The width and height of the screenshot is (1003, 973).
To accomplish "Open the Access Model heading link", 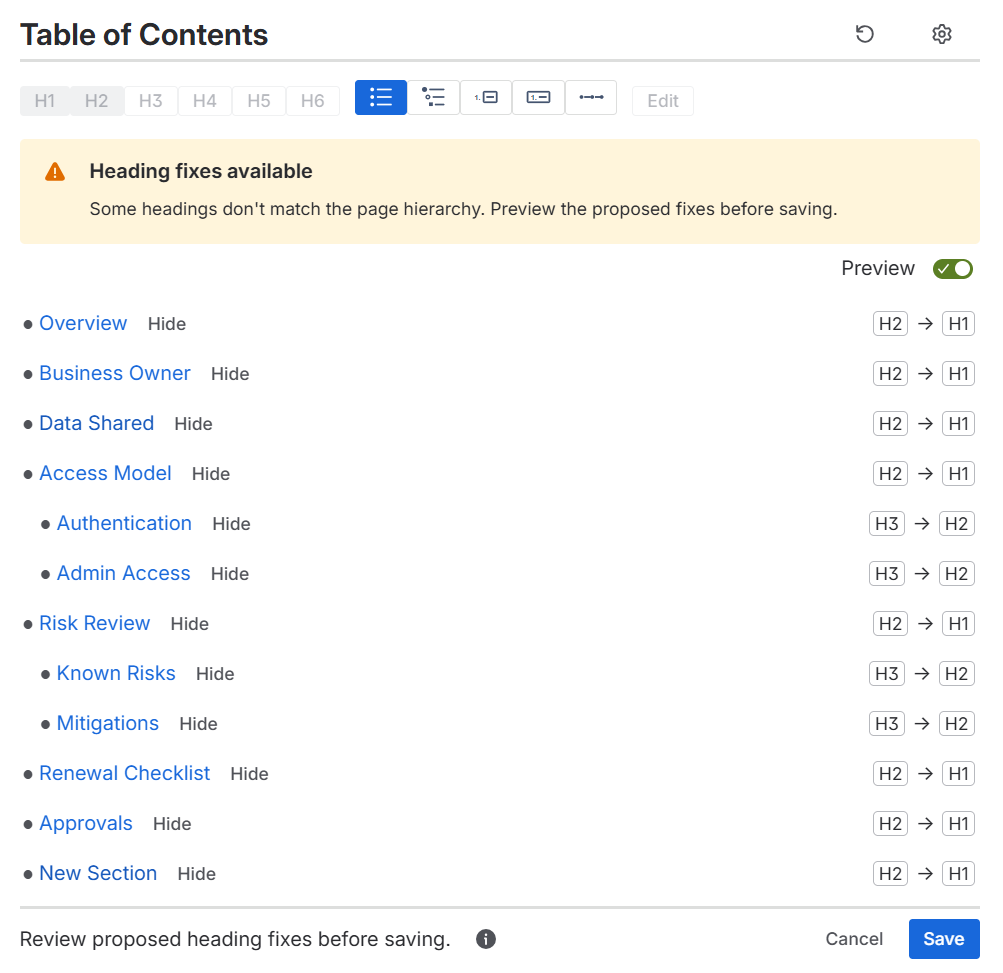I will click(x=106, y=473).
